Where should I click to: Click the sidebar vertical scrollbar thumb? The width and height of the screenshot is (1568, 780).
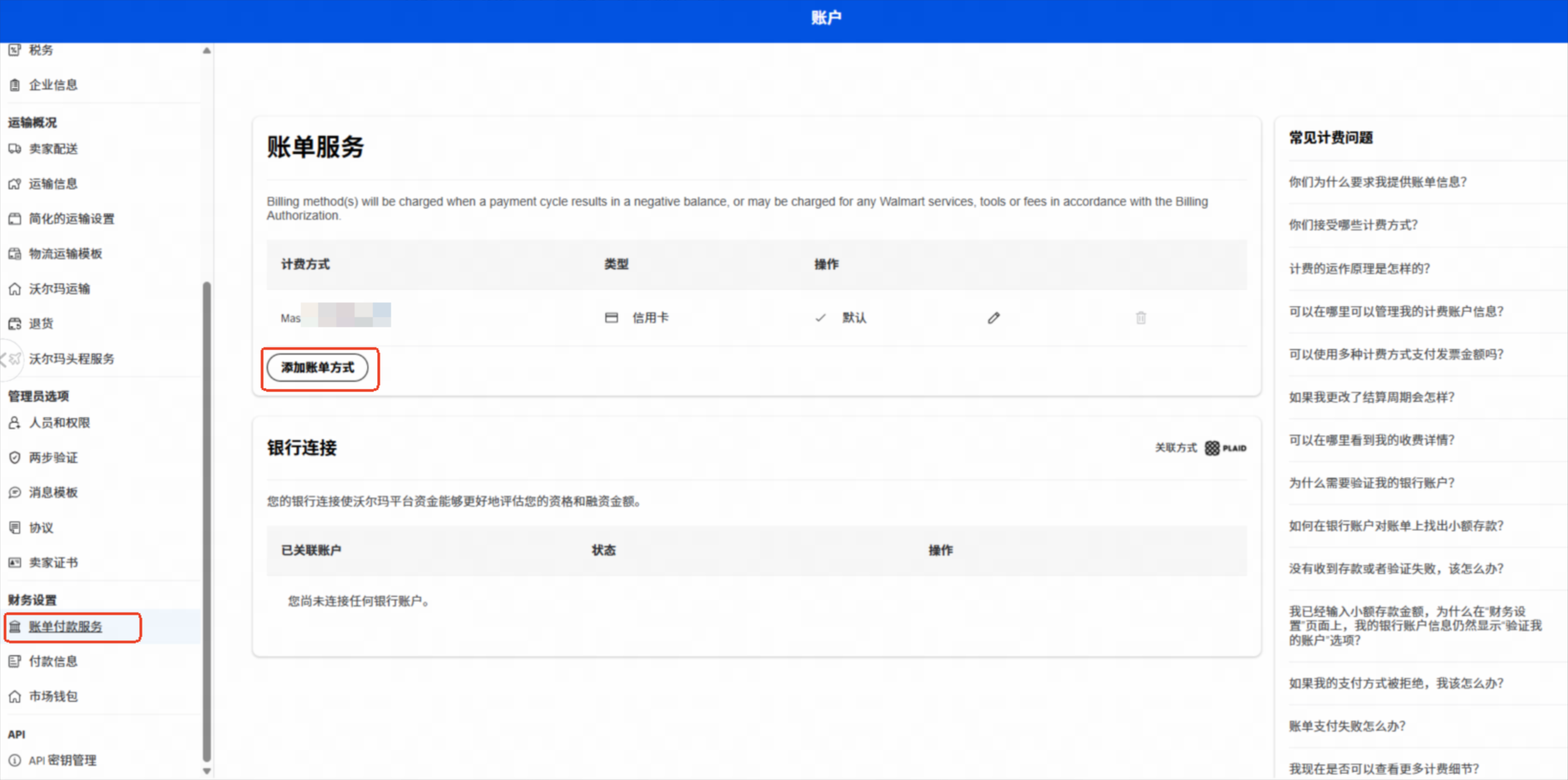207,521
